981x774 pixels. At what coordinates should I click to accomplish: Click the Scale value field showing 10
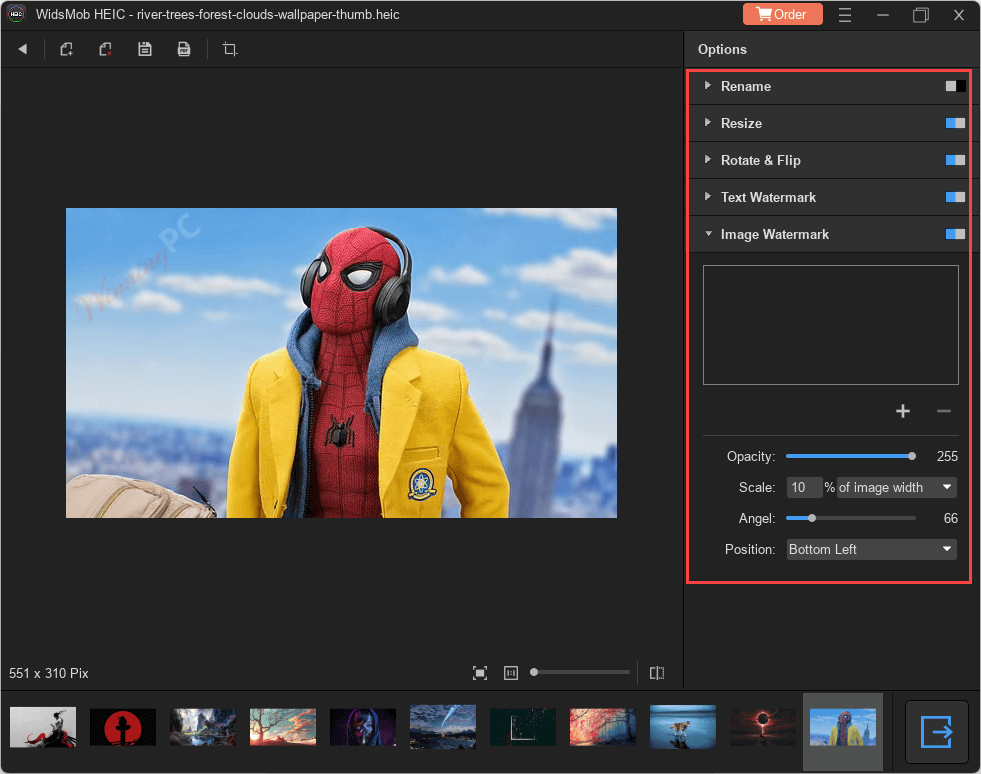[804, 487]
